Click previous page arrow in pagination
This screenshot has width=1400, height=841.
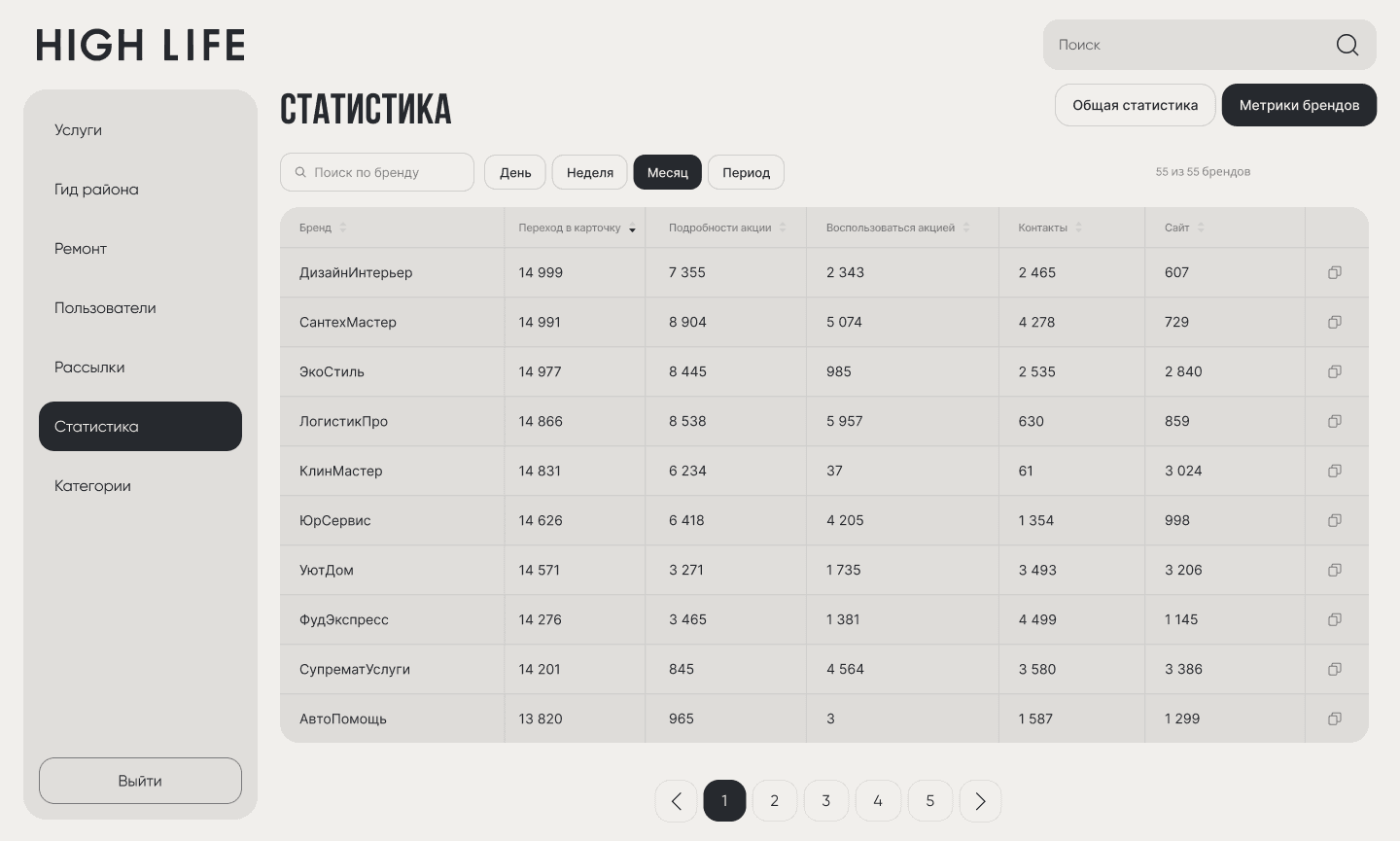(x=676, y=800)
